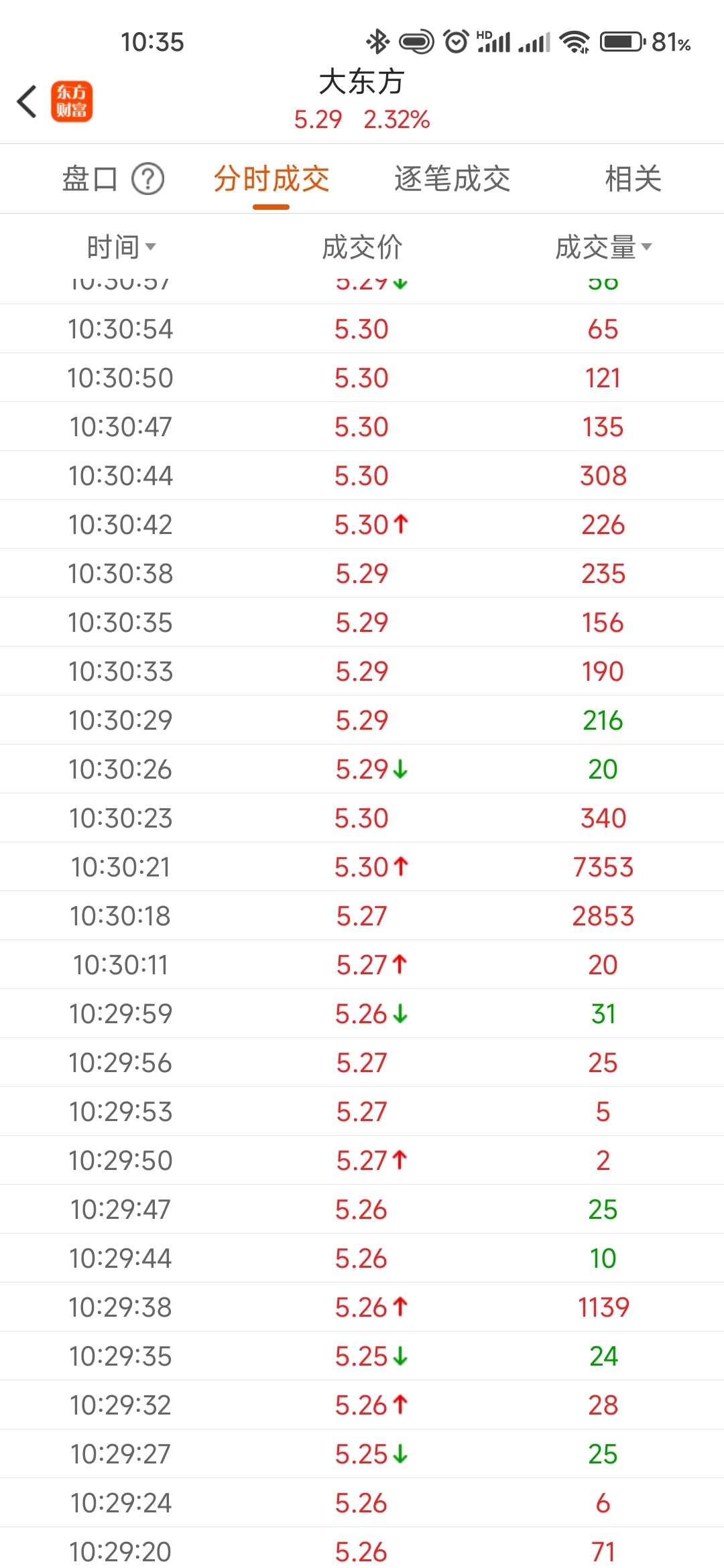
Task: Switch to the 逐笔成交 tab
Action: tap(452, 179)
